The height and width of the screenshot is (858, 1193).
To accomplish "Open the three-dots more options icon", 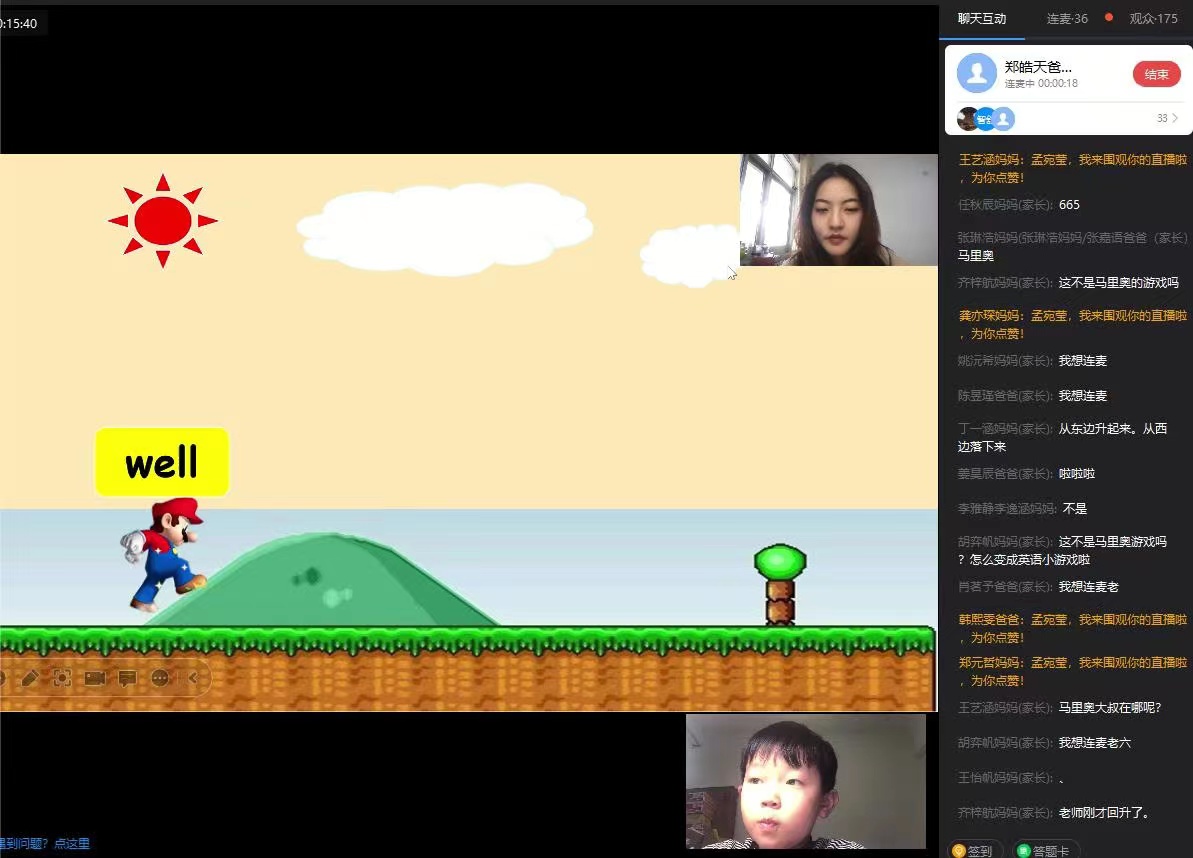I will coord(160,678).
